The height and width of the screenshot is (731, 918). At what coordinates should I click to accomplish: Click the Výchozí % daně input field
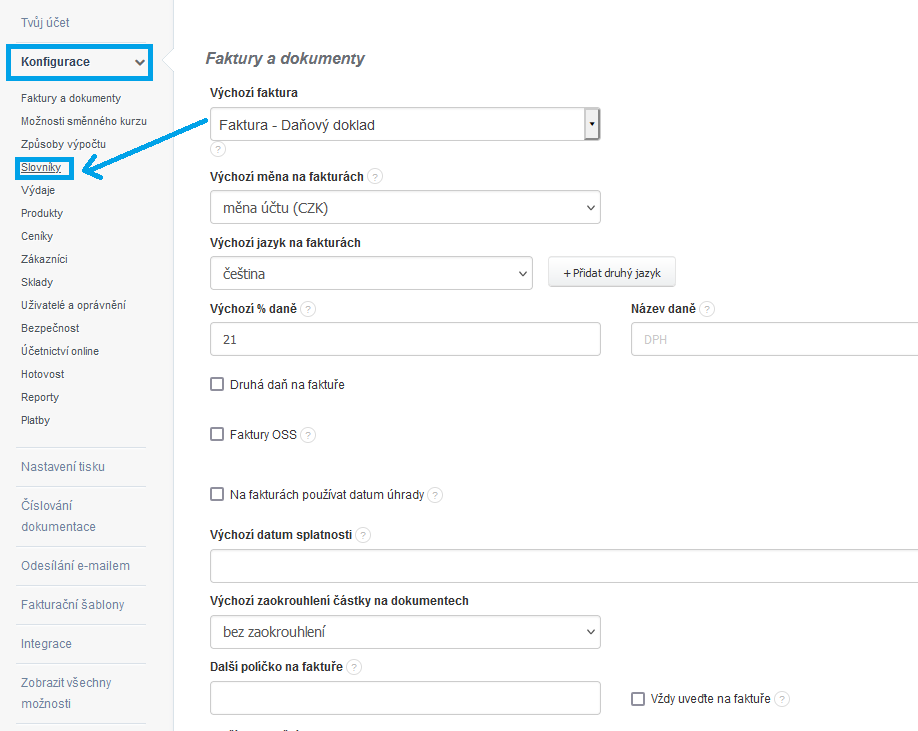[405, 340]
